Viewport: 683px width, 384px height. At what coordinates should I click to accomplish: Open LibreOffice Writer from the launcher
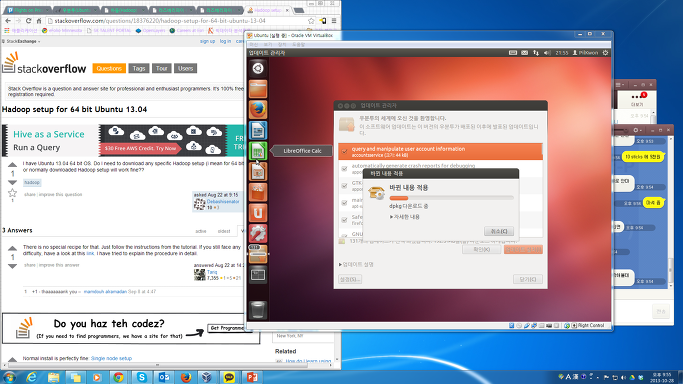tap(258, 130)
